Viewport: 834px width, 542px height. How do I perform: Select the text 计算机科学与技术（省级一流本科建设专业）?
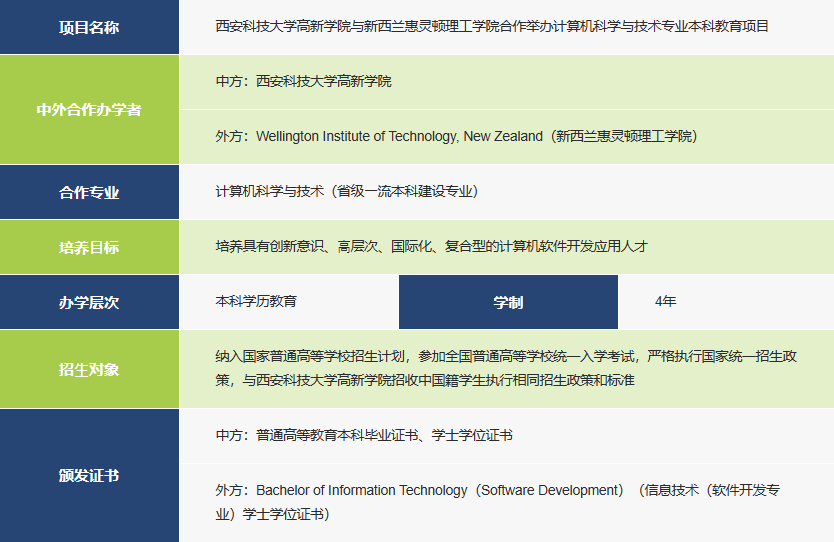[x=347, y=191]
